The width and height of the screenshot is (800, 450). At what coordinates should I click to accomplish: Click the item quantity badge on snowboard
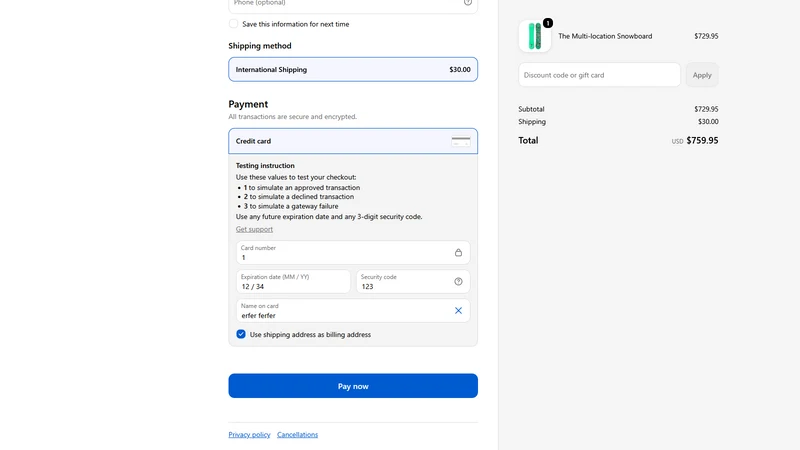click(547, 23)
